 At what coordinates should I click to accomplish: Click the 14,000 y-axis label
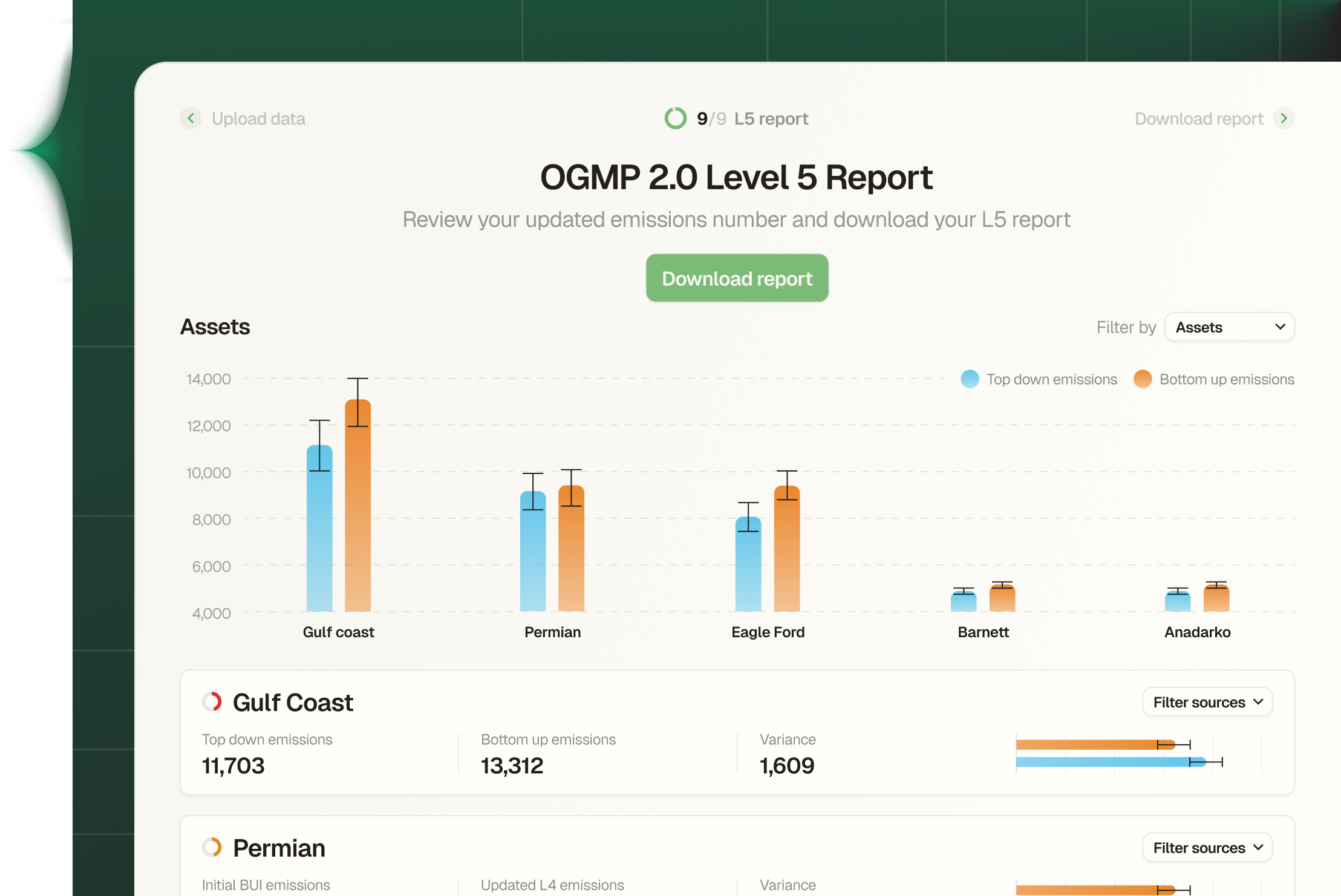click(x=209, y=379)
